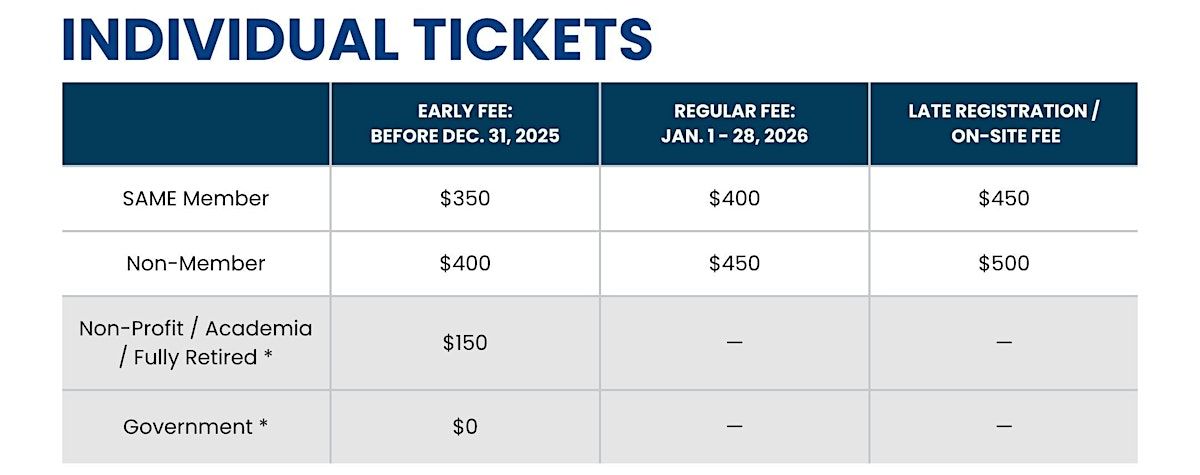Image resolution: width=1200 pixels, height=475 pixels.
Task: Select the Non-Profit / Academia / Fully Retired label
Action: click(196, 342)
